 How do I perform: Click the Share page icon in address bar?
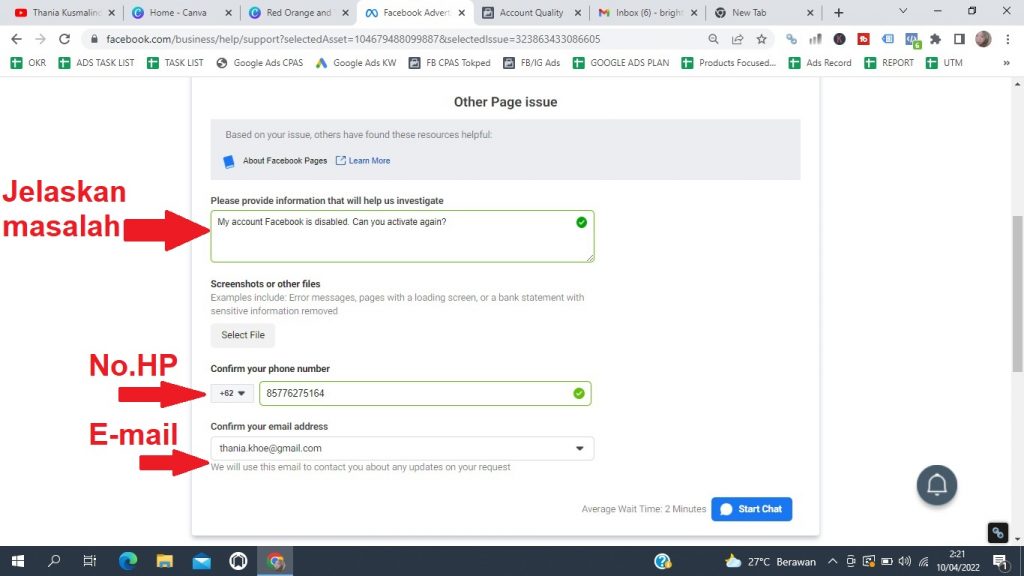pyautogui.click(x=737, y=39)
